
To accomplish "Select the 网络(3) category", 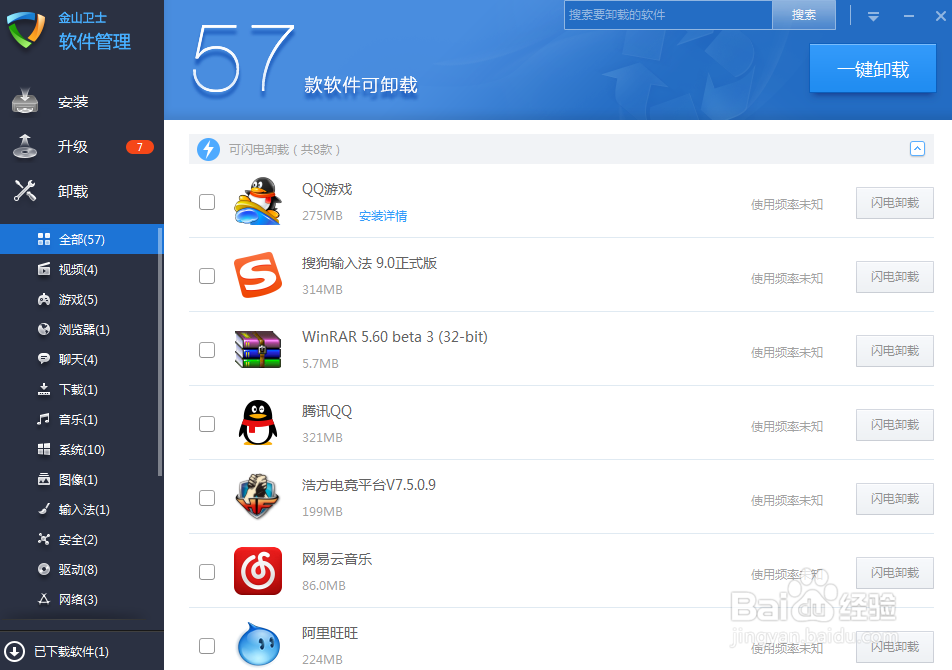I will pyautogui.click(x=79, y=600).
